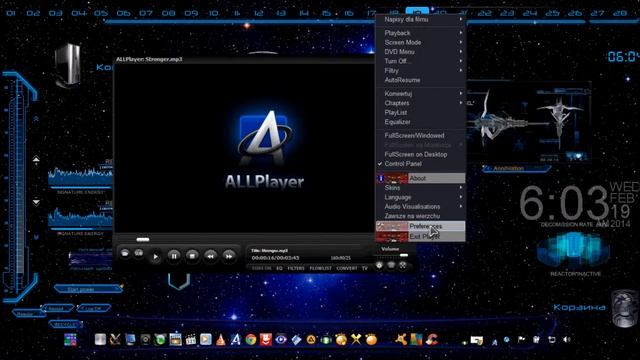Select FullScreen/Windowed in the menu
This screenshot has width=640, height=360.
[x=420, y=135]
